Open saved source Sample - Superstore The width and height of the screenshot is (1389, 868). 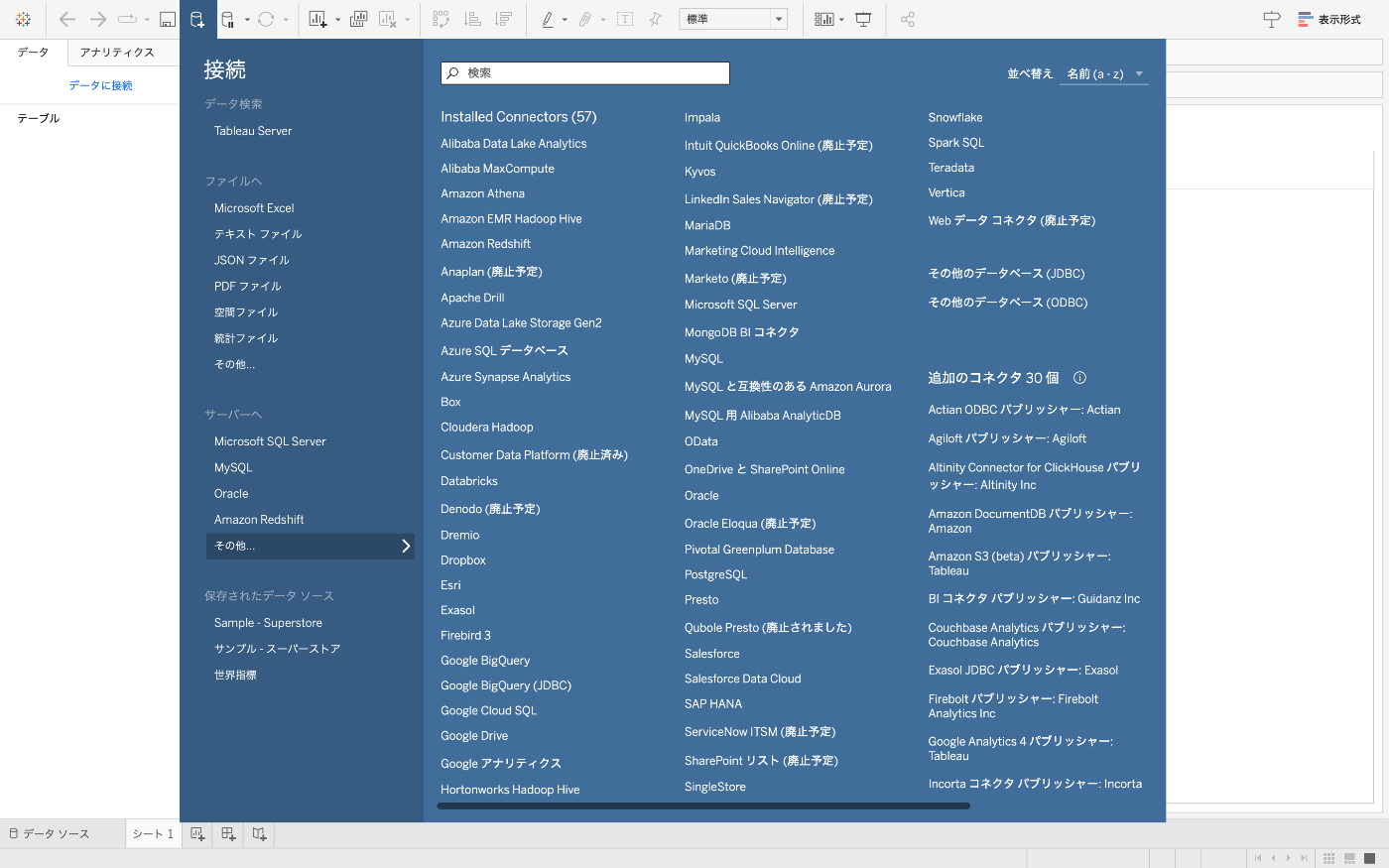(268, 623)
